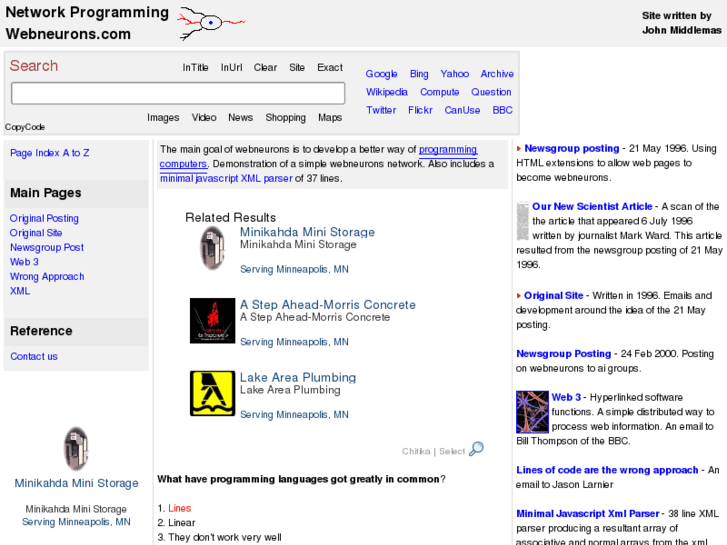Open Original Posting in Main Pages
727x545 pixels.
pyautogui.click(x=44, y=218)
